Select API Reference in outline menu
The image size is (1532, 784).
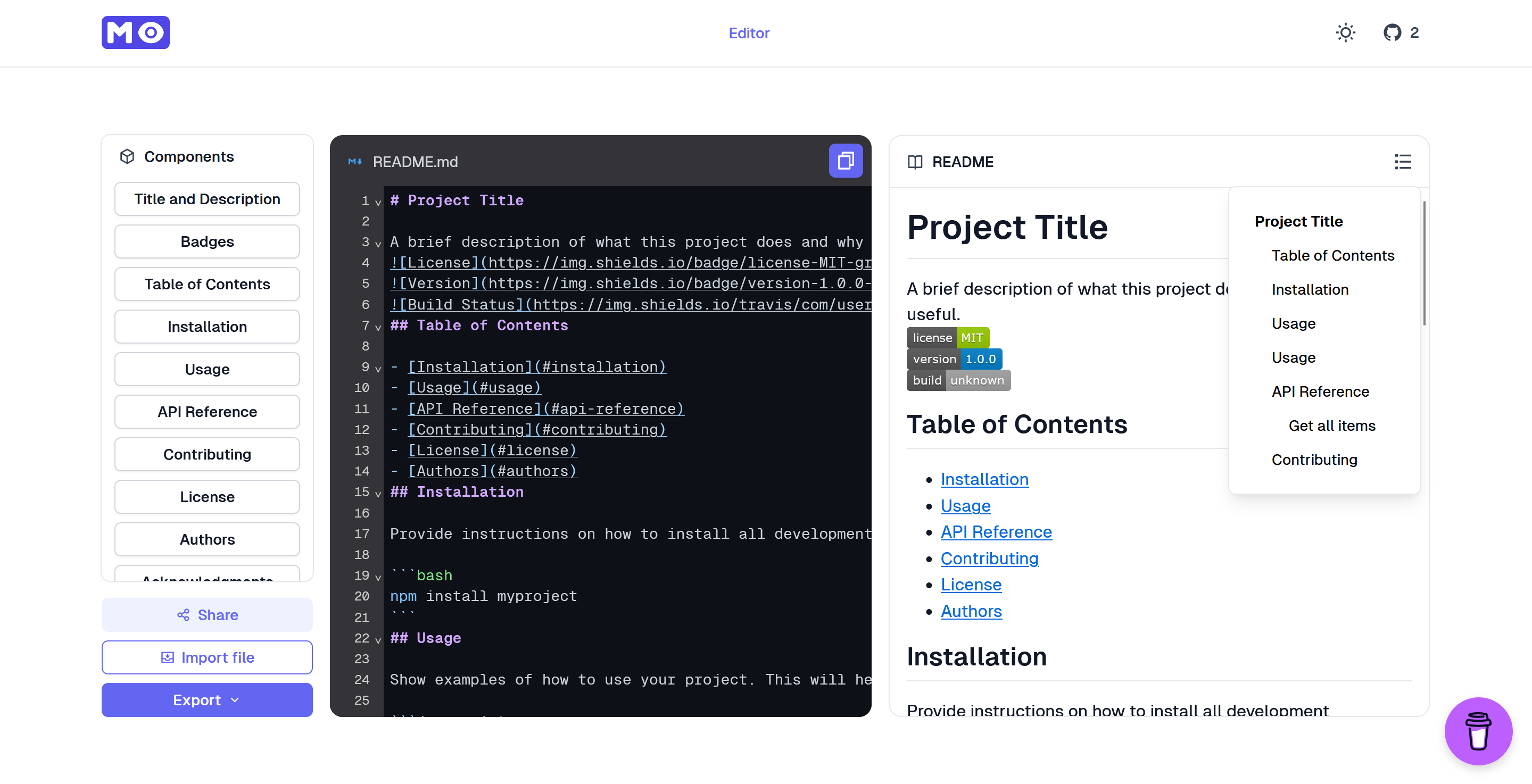[x=1320, y=391]
